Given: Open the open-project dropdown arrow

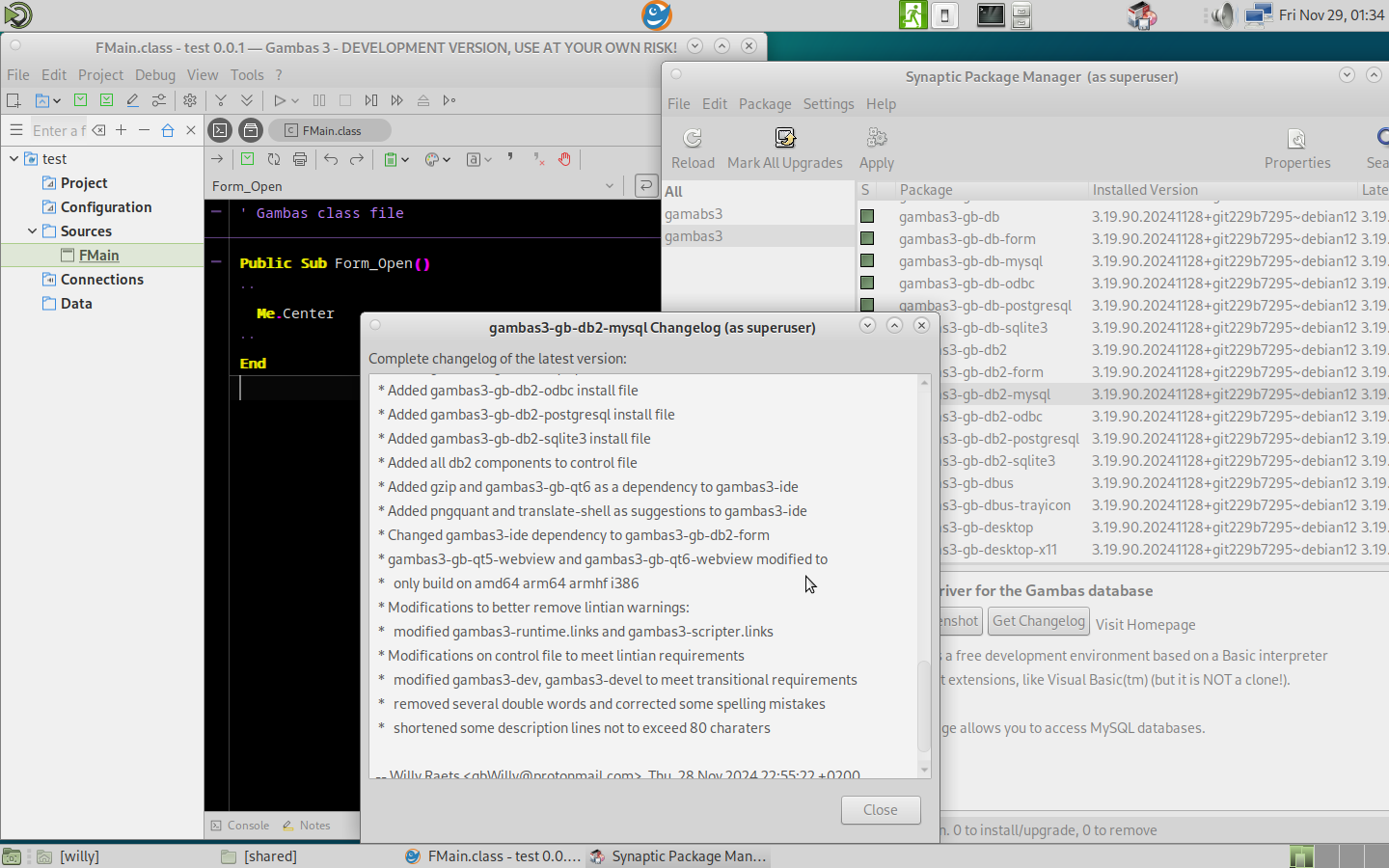Looking at the screenshot, I should coord(57,100).
